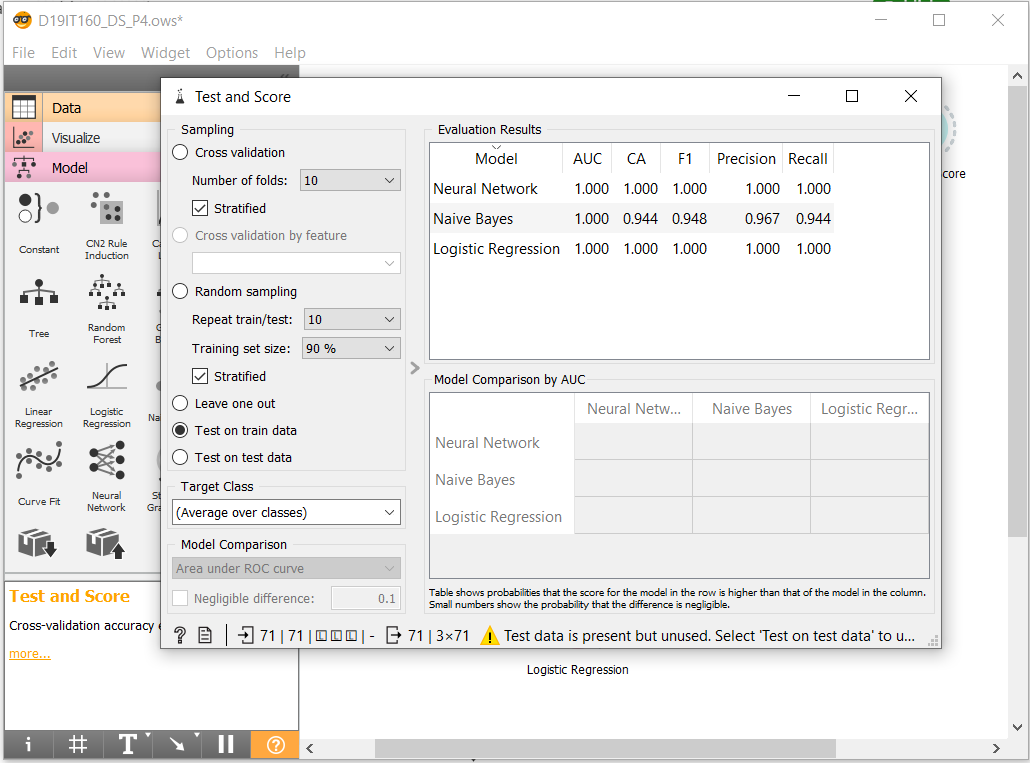Generate a report from Test and Score
Viewport: 1030px width, 763px height.
(x=206, y=634)
